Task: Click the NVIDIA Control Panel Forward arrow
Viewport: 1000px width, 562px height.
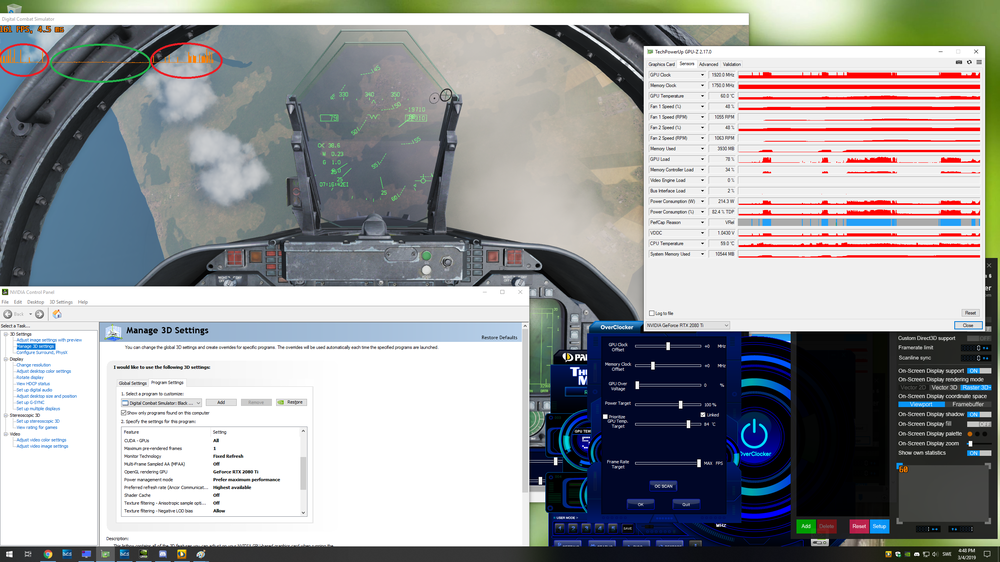Action: [x=40, y=314]
